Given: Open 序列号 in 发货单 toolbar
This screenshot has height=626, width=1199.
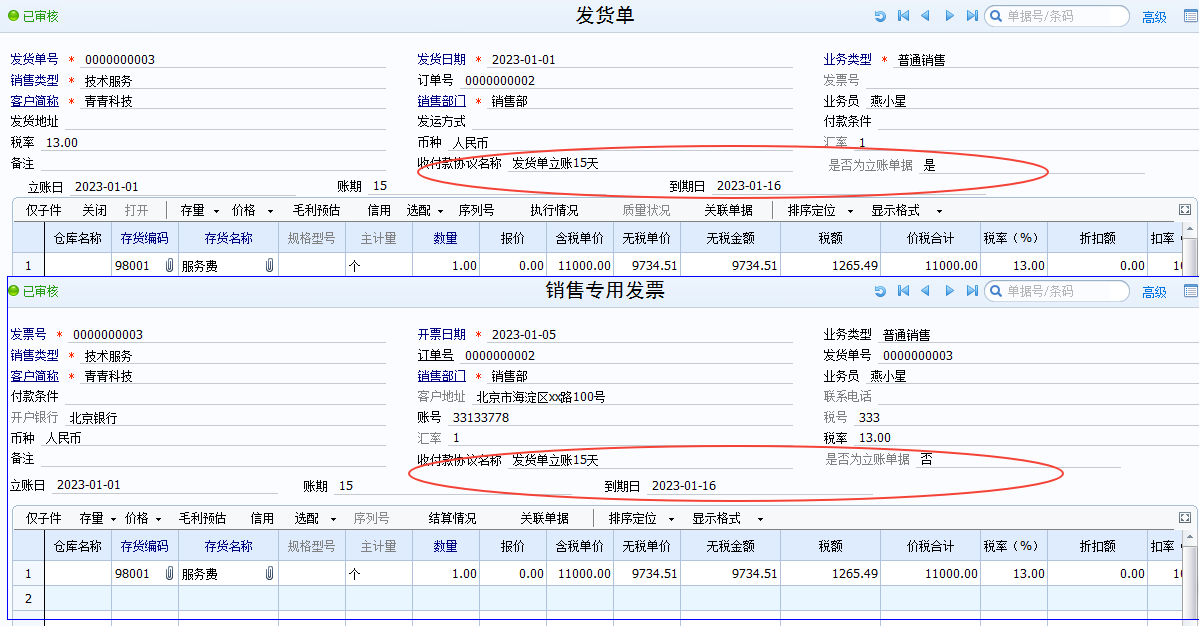Looking at the screenshot, I should coord(476,210).
